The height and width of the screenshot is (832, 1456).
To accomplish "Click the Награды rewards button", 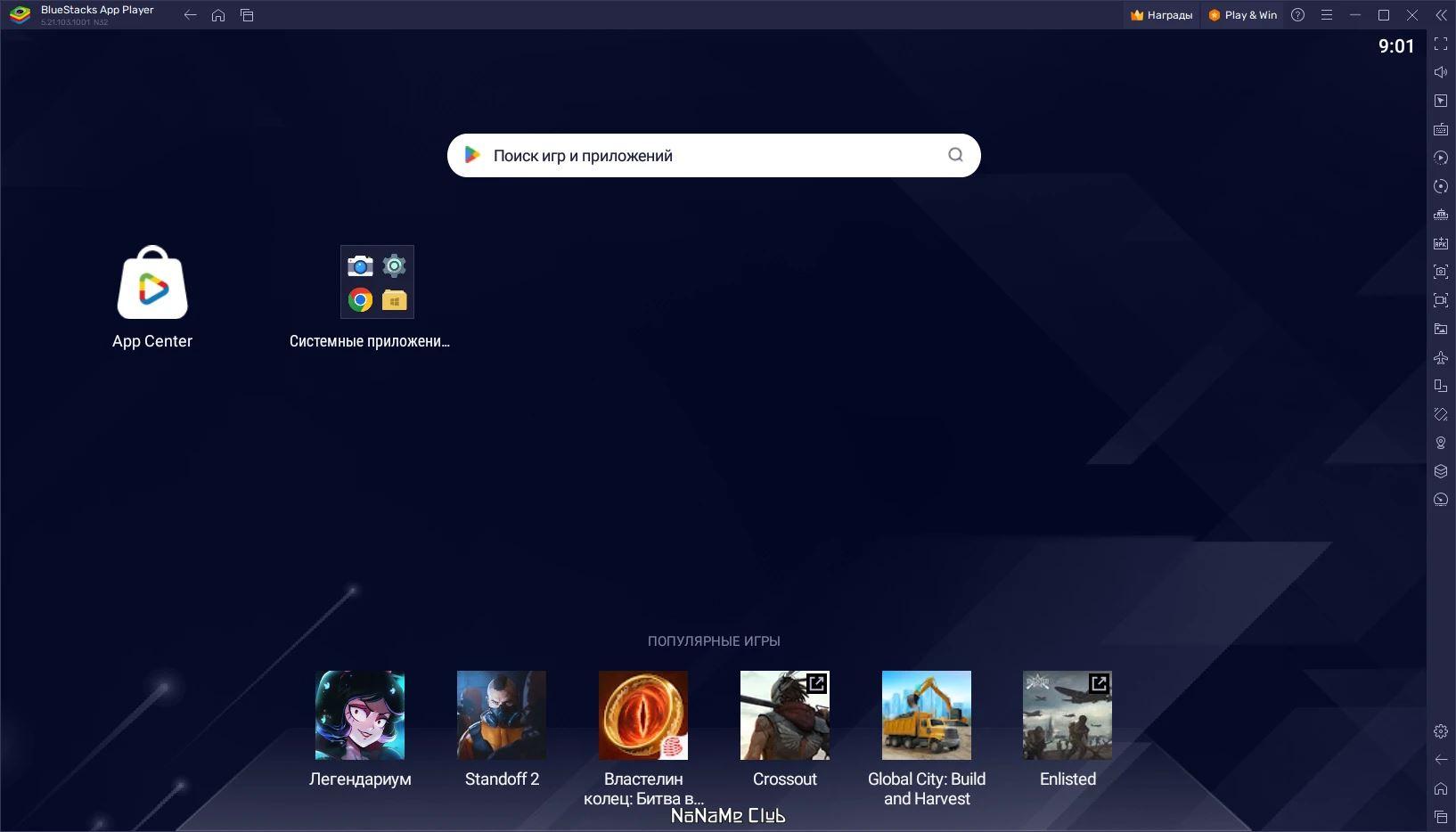I will coord(1161,15).
